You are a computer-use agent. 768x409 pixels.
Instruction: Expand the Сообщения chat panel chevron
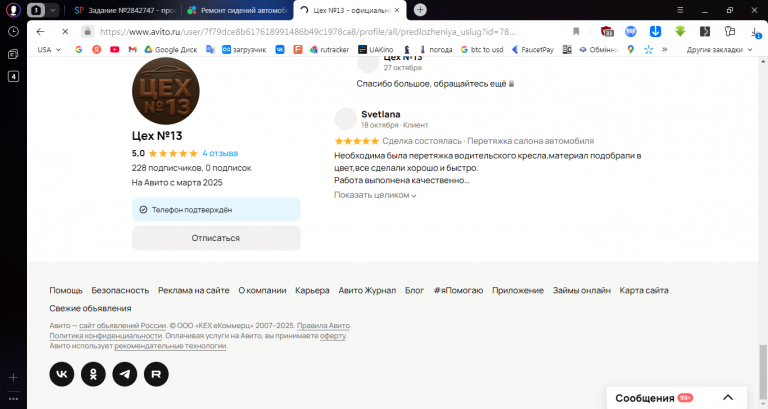(728, 398)
